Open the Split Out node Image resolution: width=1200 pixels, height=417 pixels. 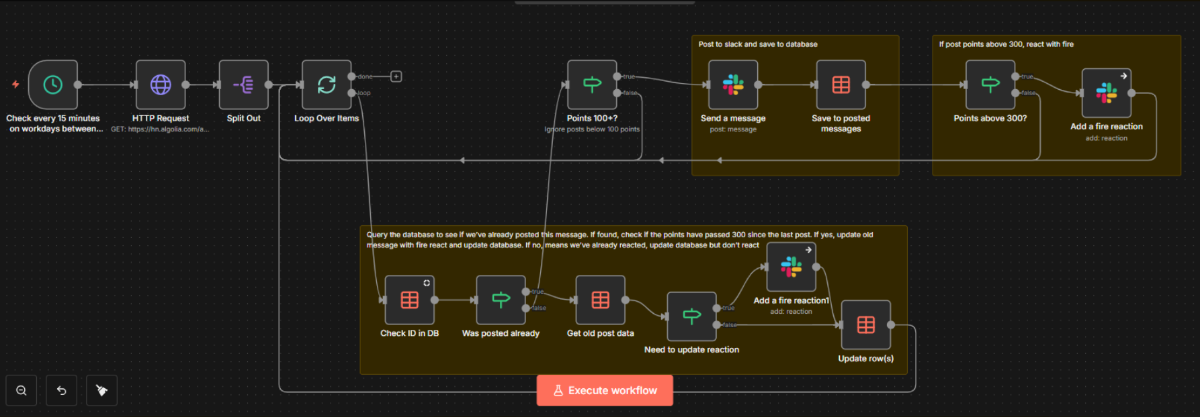[243, 85]
